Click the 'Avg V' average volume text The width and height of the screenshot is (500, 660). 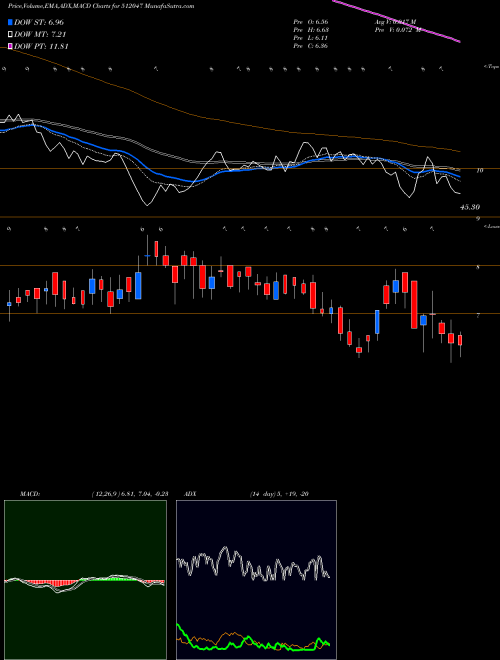coord(394,22)
